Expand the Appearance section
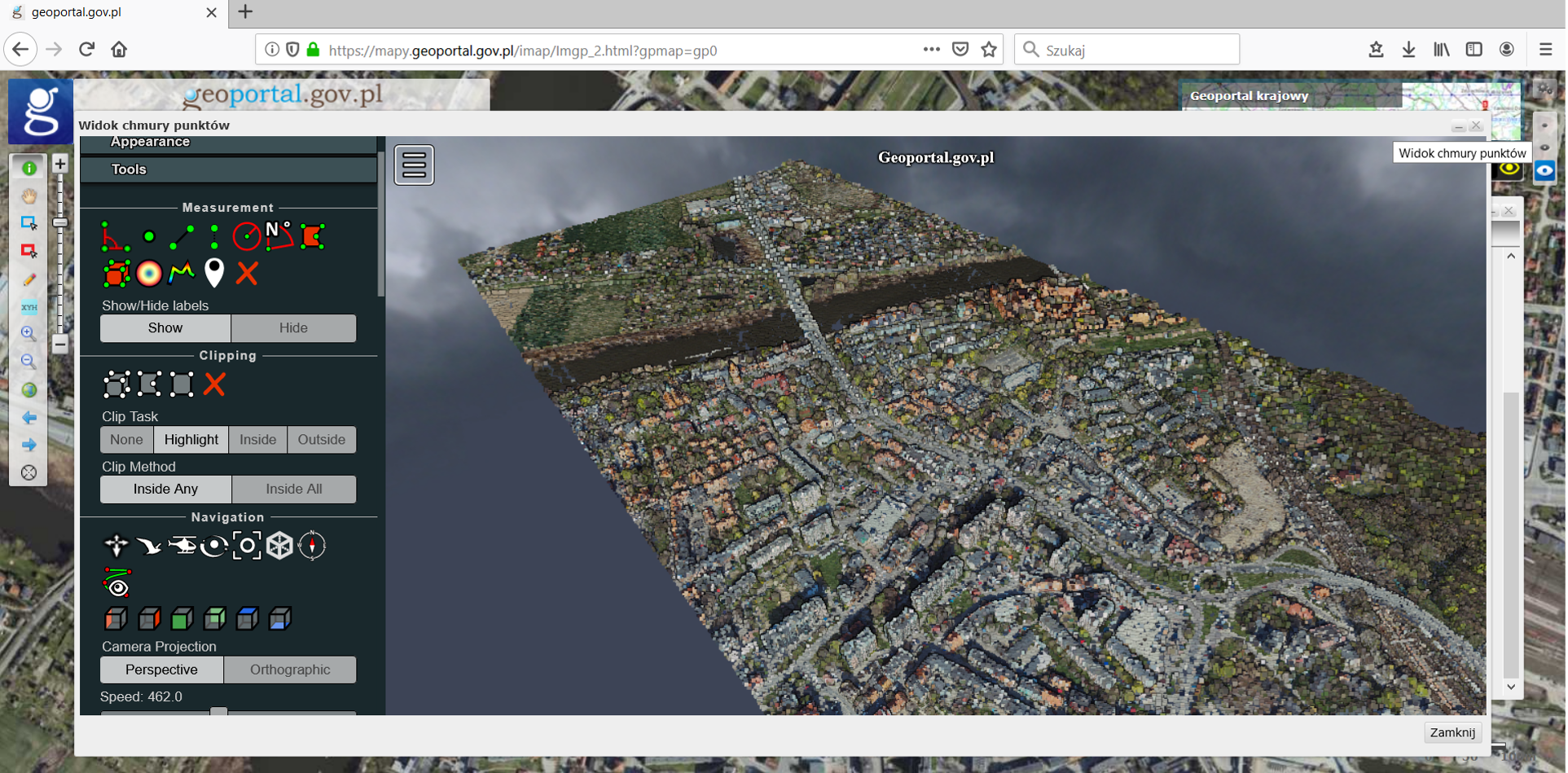 pyautogui.click(x=150, y=143)
